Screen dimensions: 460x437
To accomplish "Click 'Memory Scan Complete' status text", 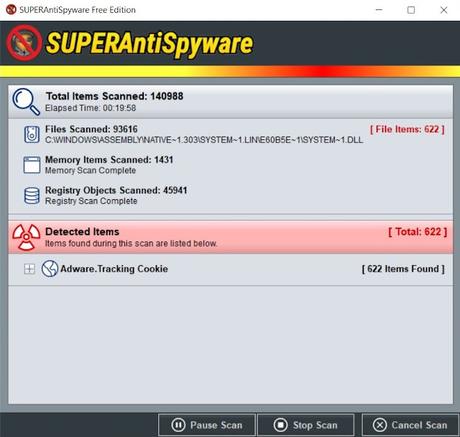I will [91, 170].
